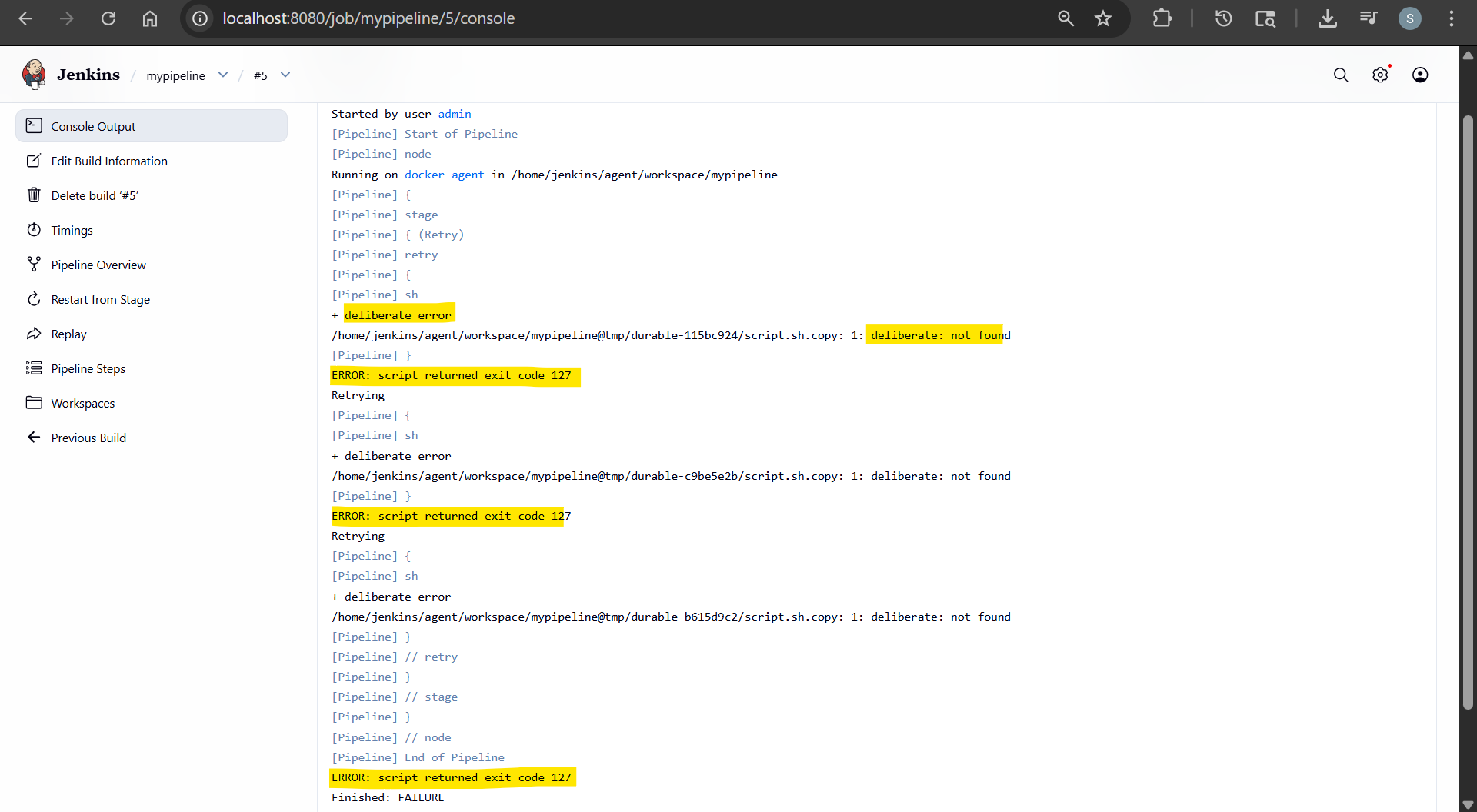Open the zoom magnifier in address bar

click(1065, 18)
